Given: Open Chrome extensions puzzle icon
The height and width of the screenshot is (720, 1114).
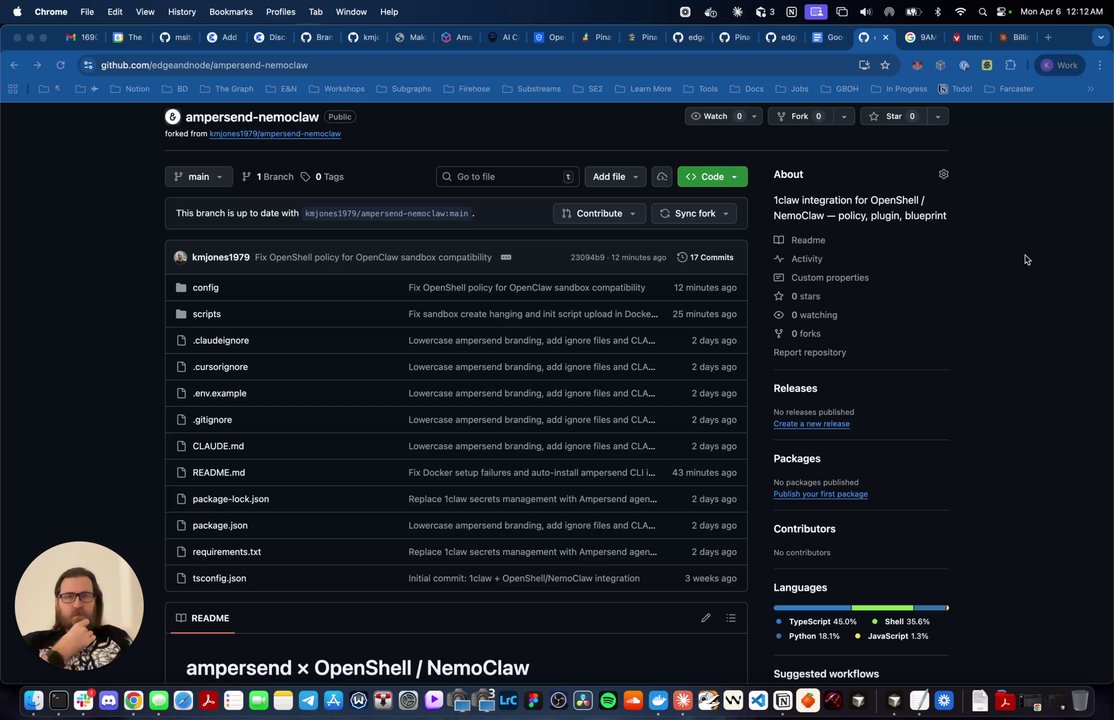Looking at the screenshot, I should pos(1010,65).
